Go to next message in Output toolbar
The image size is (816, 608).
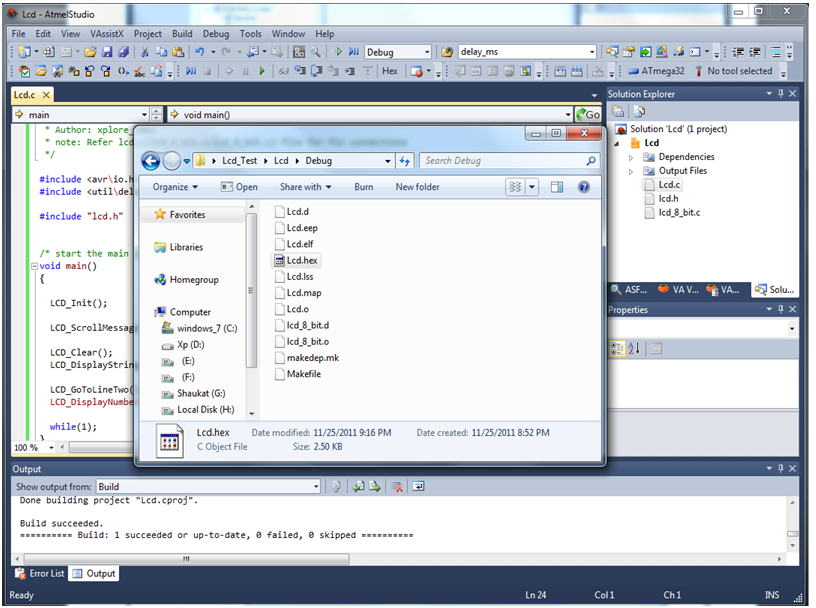click(374, 487)
